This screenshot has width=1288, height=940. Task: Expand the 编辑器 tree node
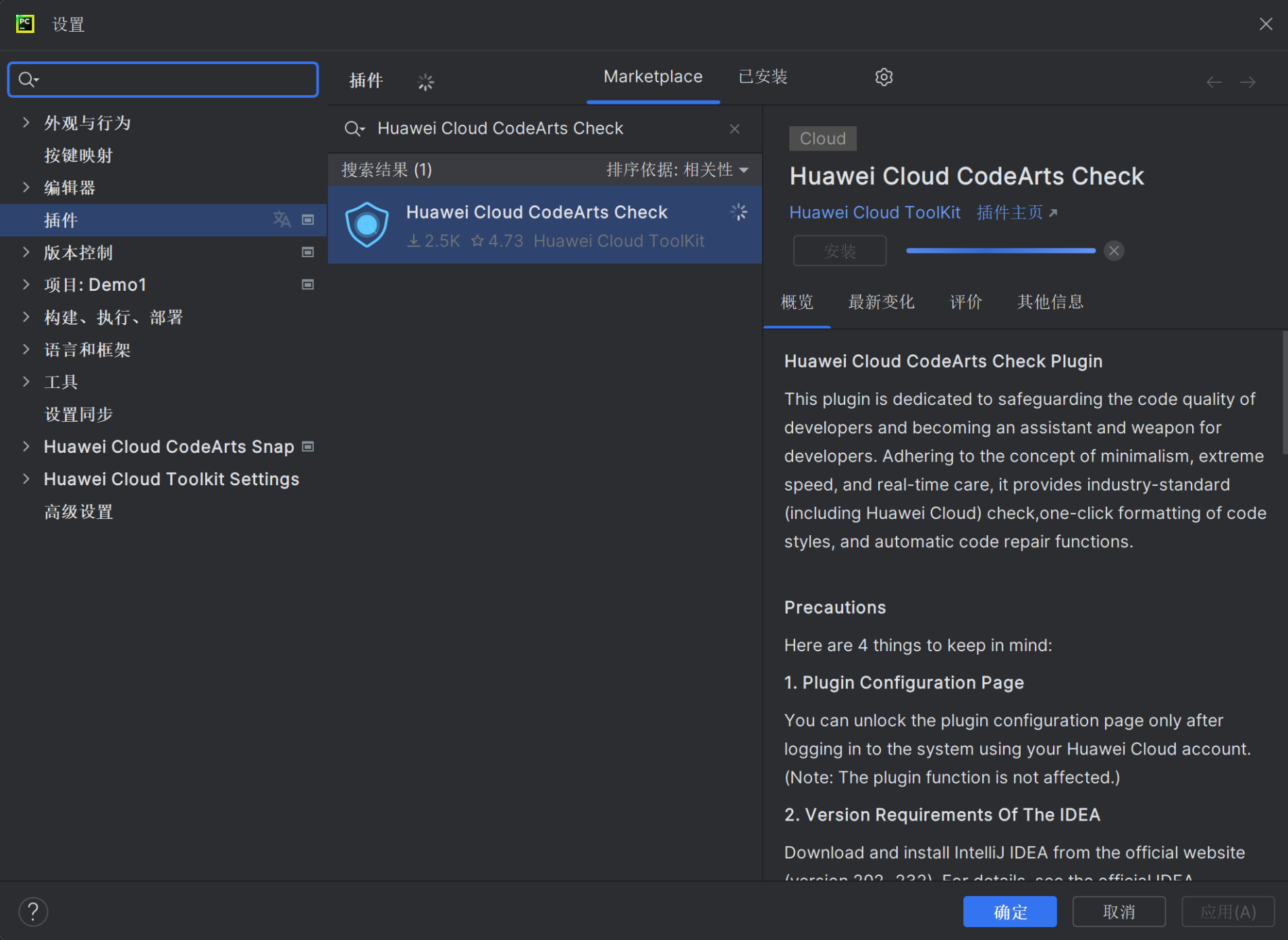(26, 188)
